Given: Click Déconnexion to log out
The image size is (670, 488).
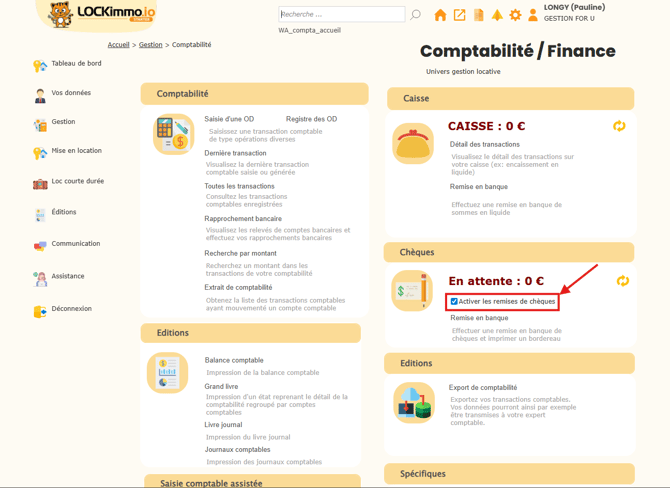Looking at the screenshot, I should [x=71, y=309].
